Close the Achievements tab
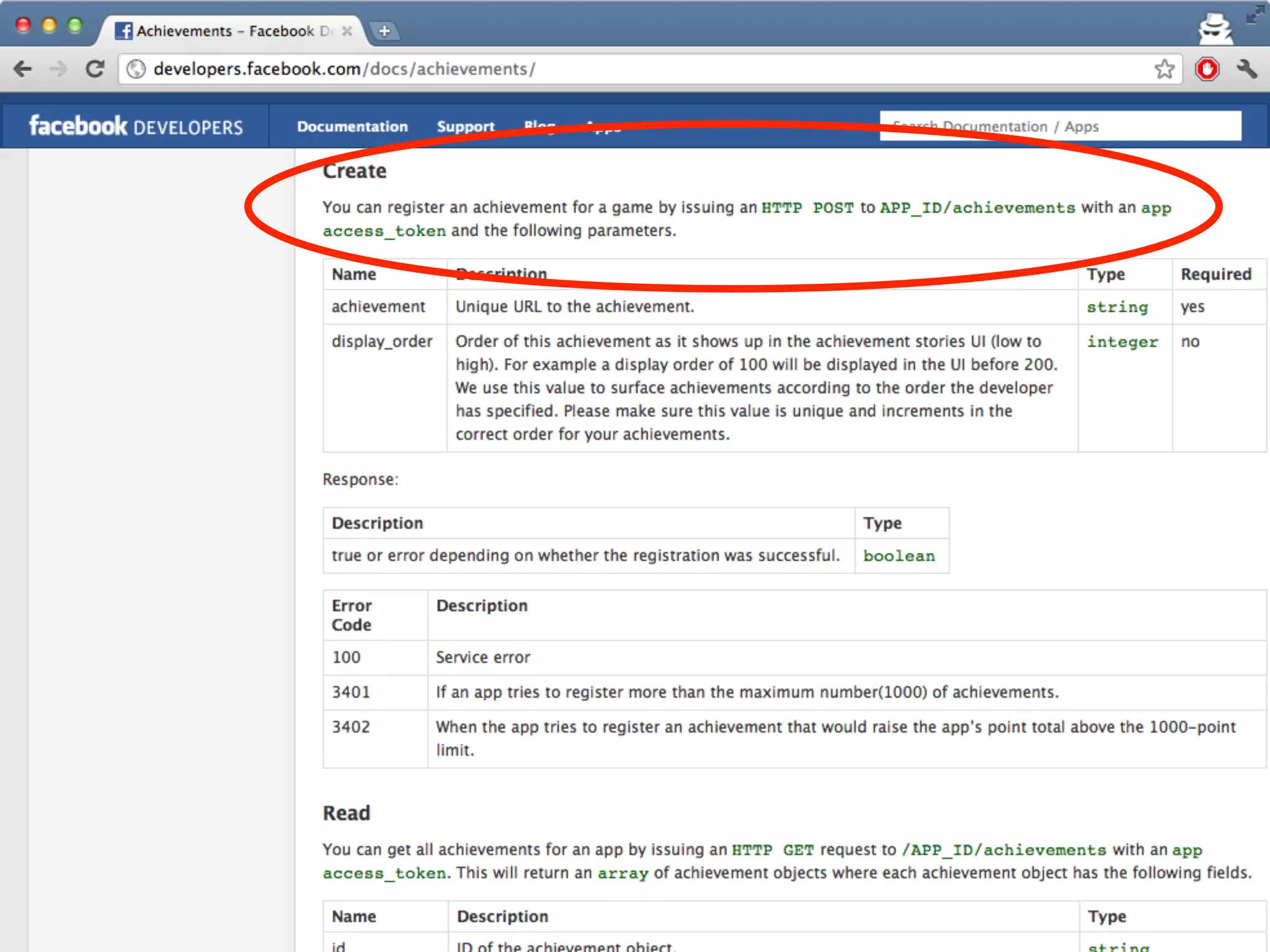This screenshot has width=1270, height=952. (347, 31)
